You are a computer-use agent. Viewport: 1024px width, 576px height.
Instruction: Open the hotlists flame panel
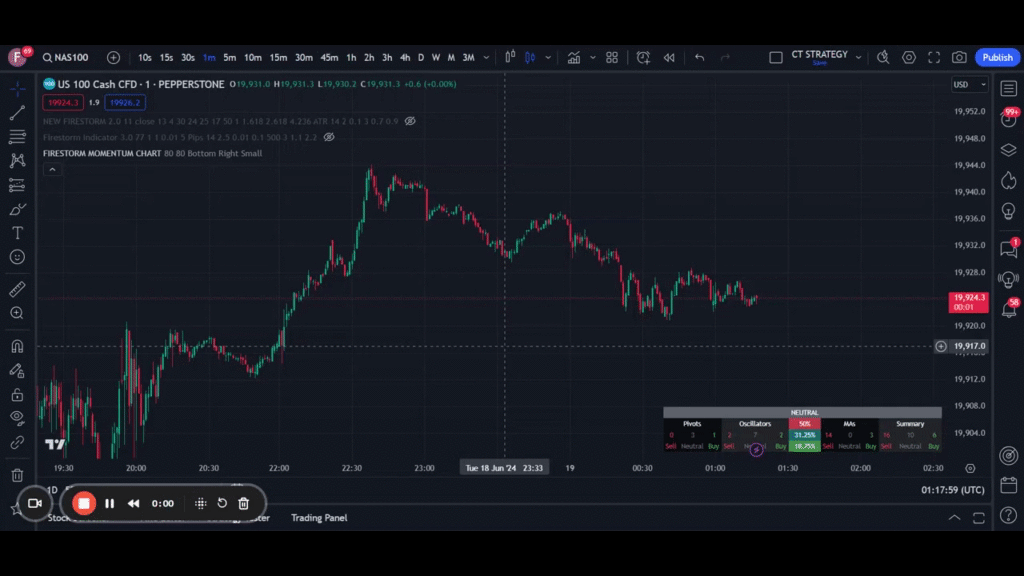pyautogui.click(x=1008, y=180)
